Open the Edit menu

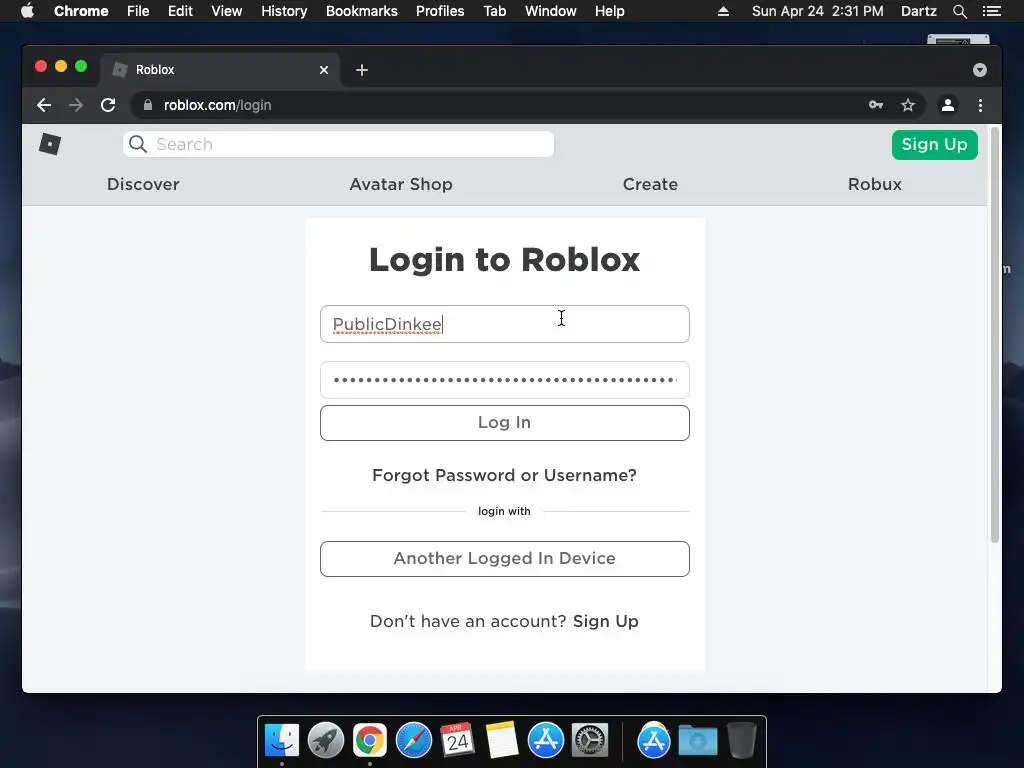coord(180,11)
